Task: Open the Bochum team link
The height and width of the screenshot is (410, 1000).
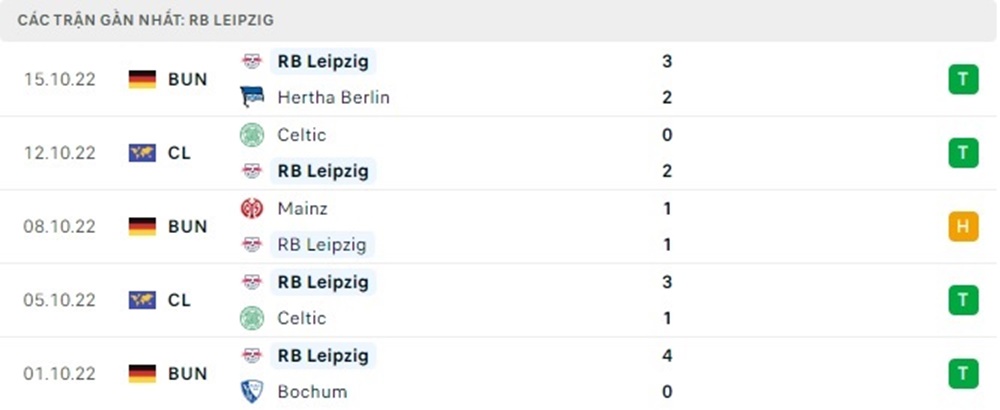Action: point(312,391)
